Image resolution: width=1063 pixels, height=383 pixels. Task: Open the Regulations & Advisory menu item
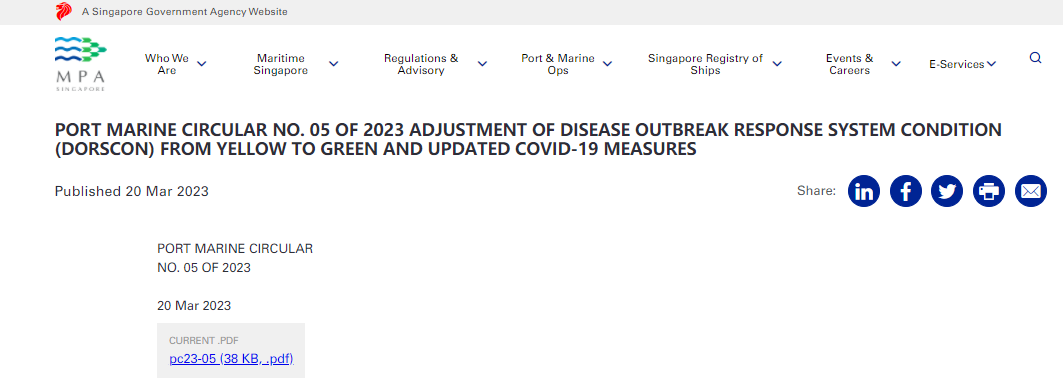click(421, 64)
